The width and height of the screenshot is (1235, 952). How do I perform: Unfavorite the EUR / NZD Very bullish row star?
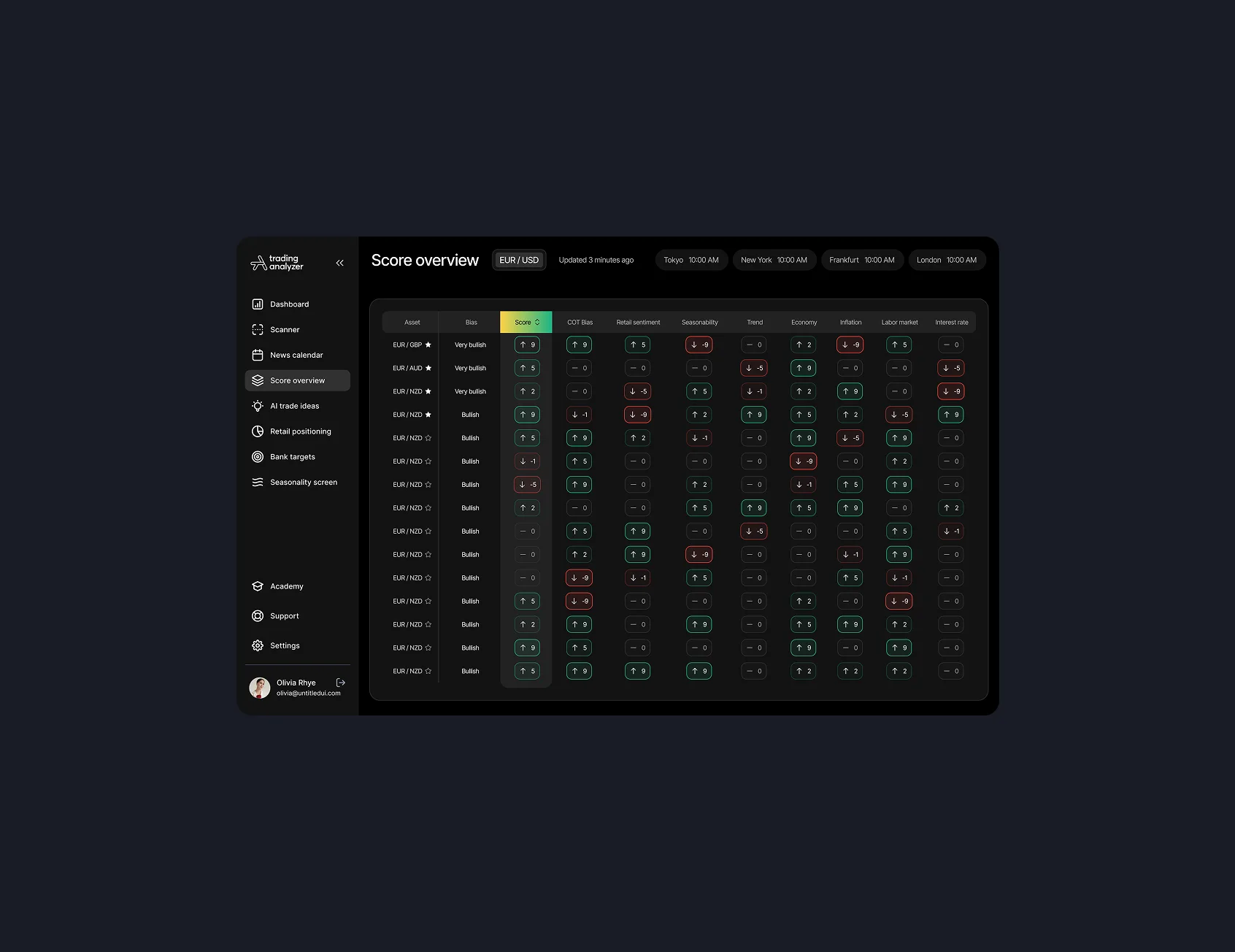(428, 391)
